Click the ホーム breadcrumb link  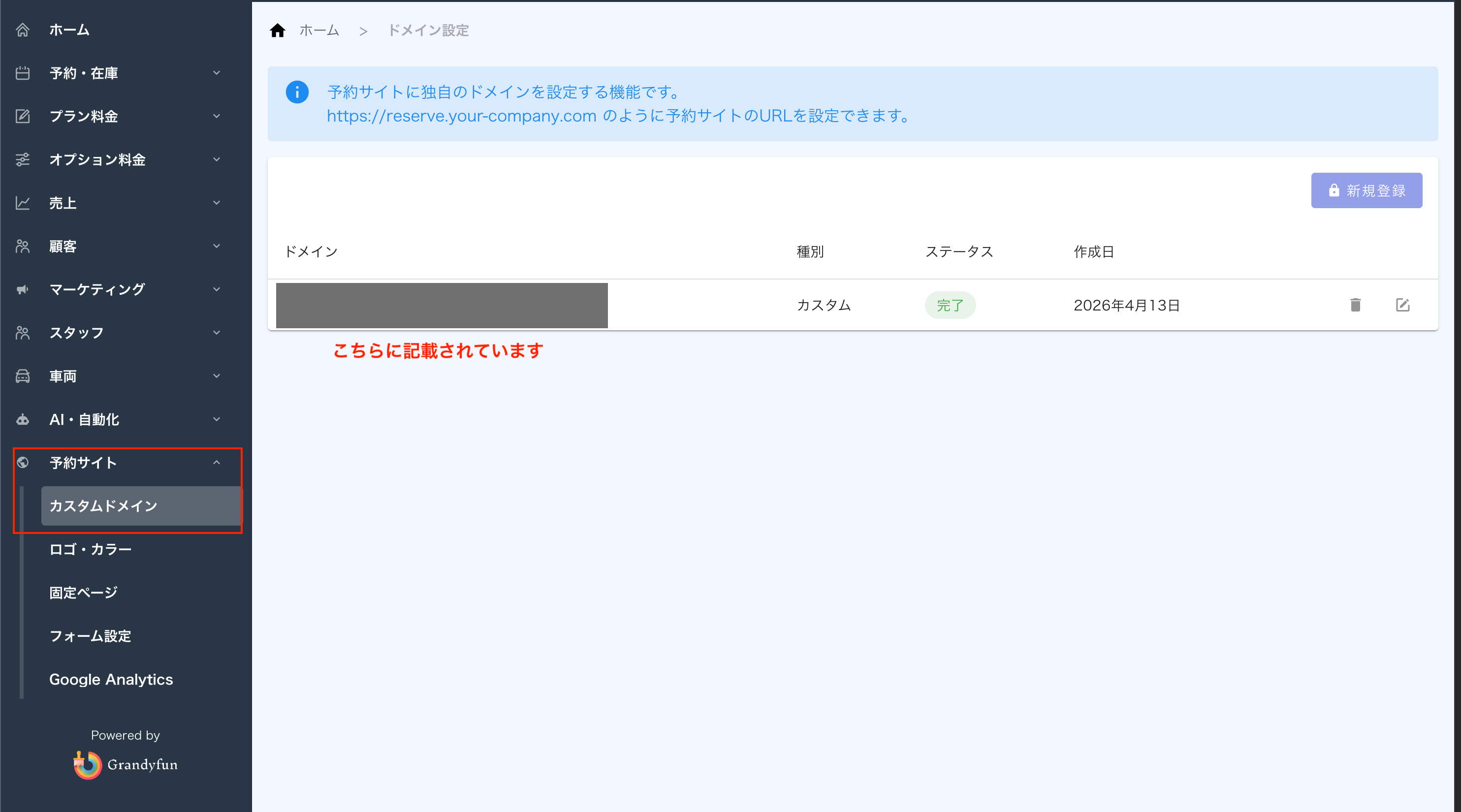[x=319, y=30]
